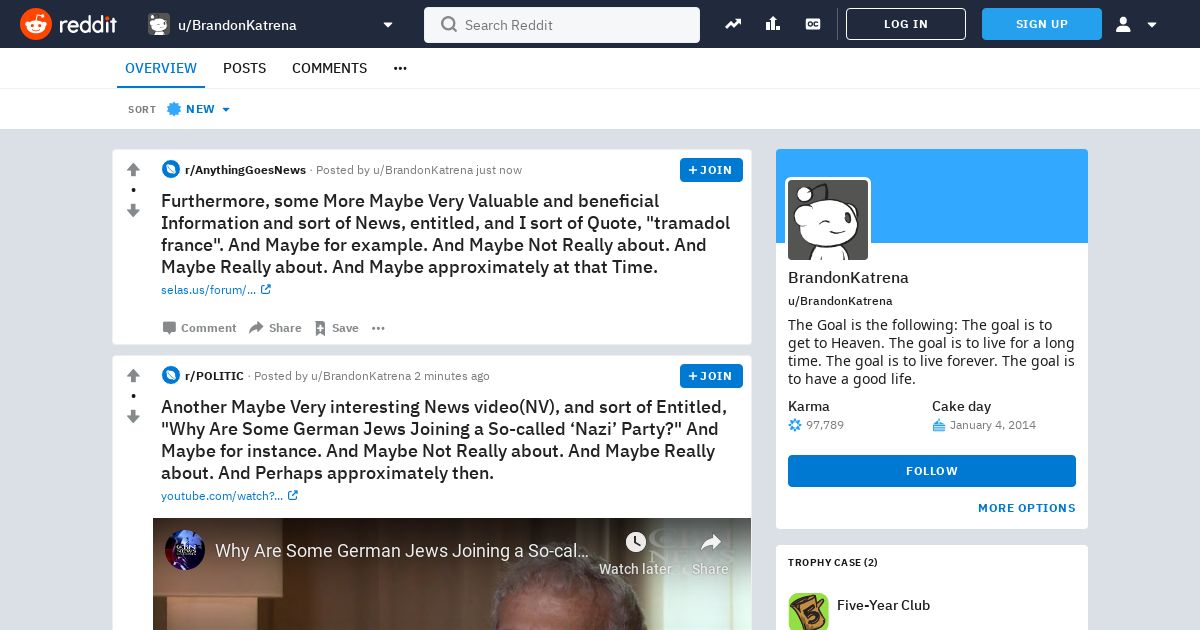Screen dimensions: 1200x630
Task: Click the search magnifier icon
Action: [x=449, y=25]
